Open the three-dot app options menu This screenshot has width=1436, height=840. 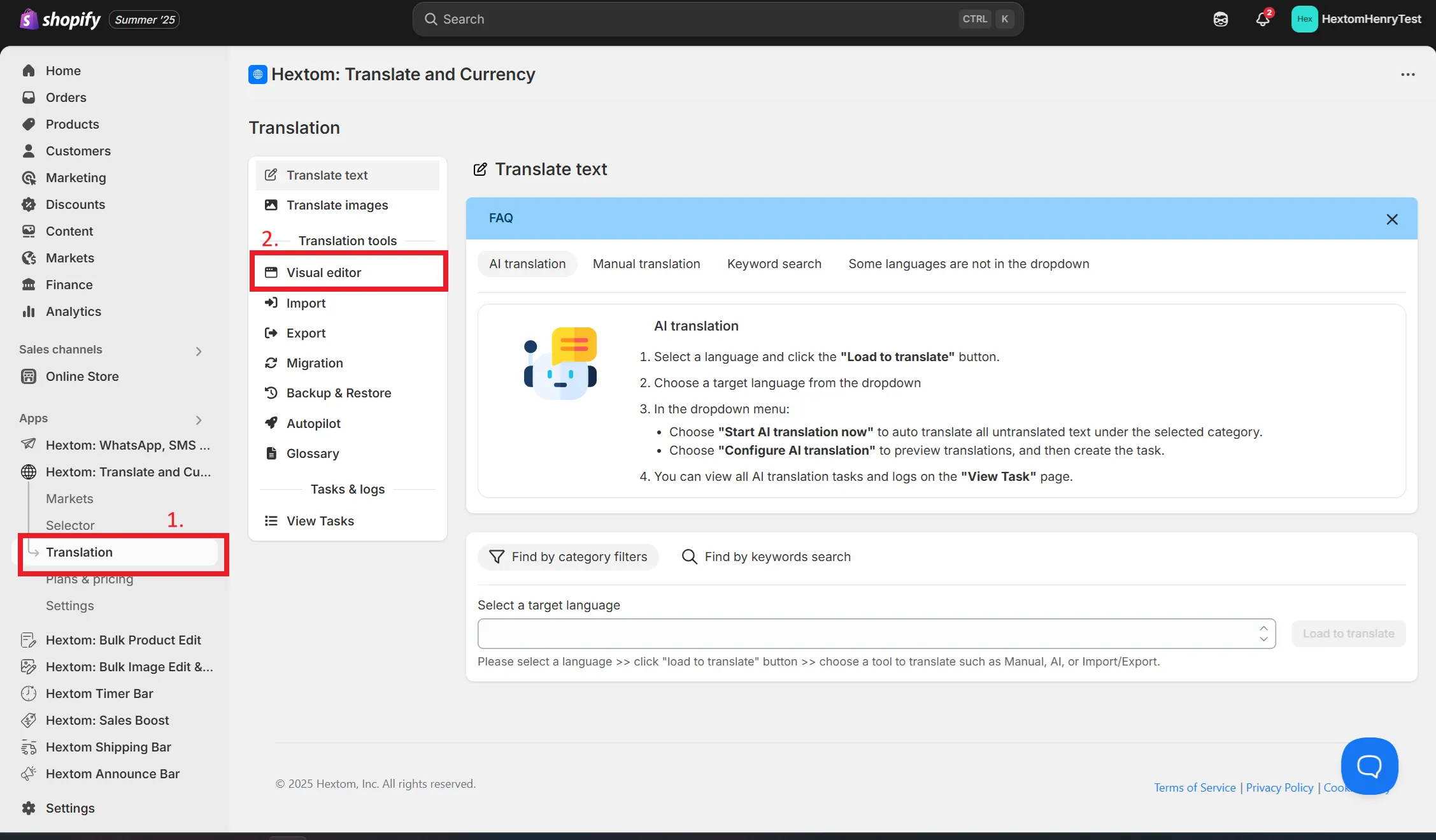tap(1407, 75)
